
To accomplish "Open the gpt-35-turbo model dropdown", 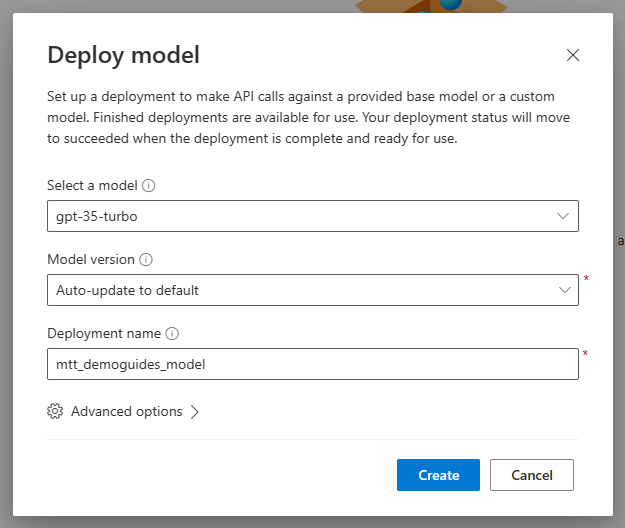I will coord(300,216).
